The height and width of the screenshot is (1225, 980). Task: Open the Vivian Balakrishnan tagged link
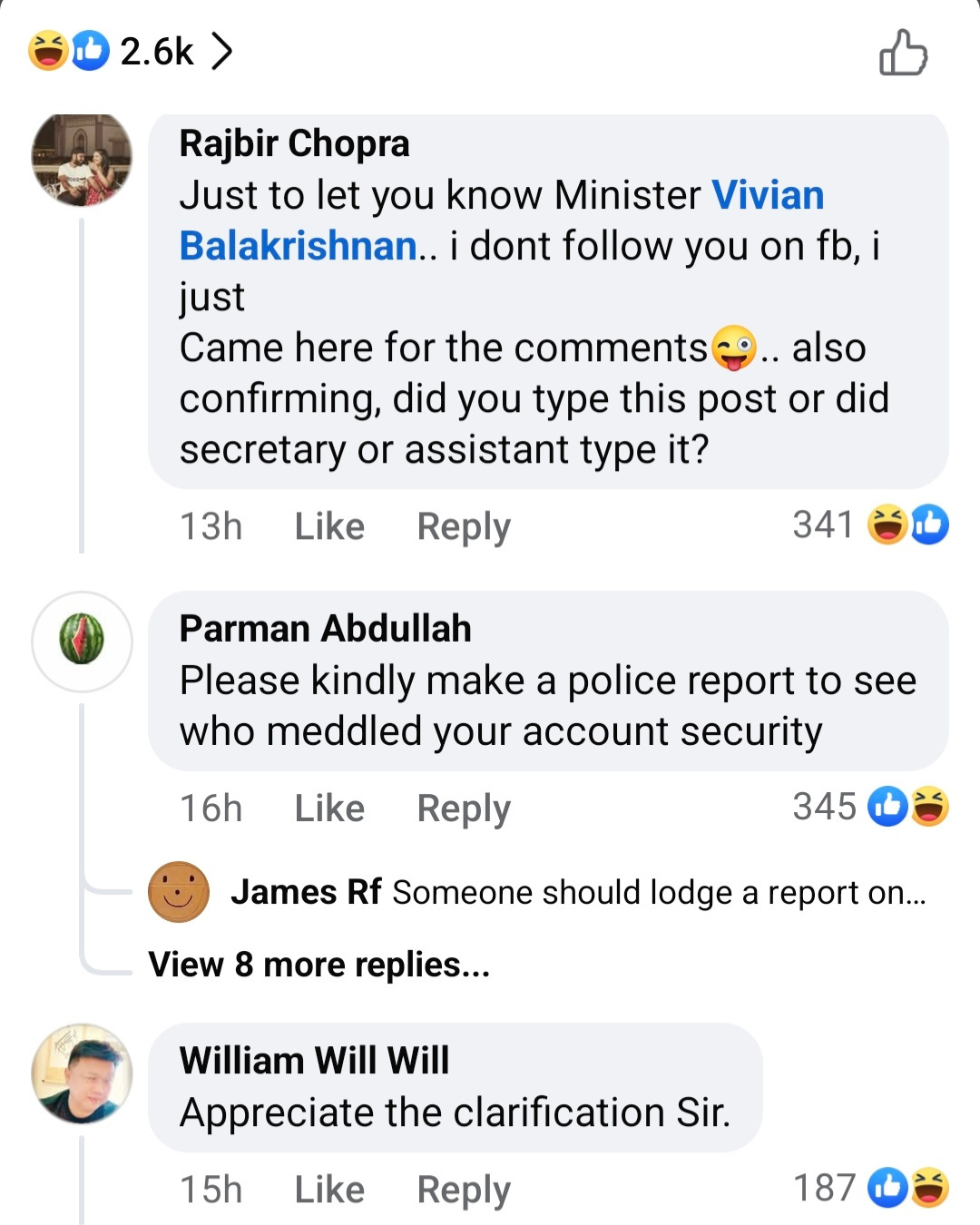(502, 220)
